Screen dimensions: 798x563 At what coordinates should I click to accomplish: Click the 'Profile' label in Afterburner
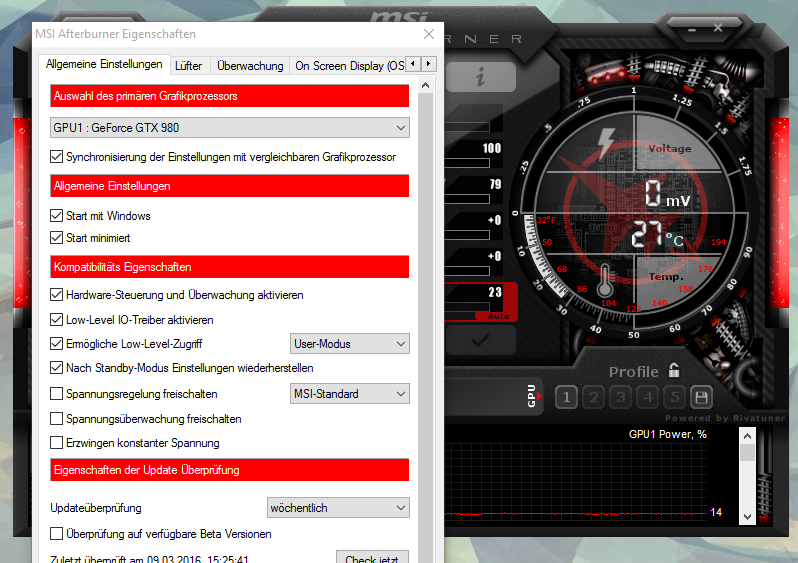point(633,372)
